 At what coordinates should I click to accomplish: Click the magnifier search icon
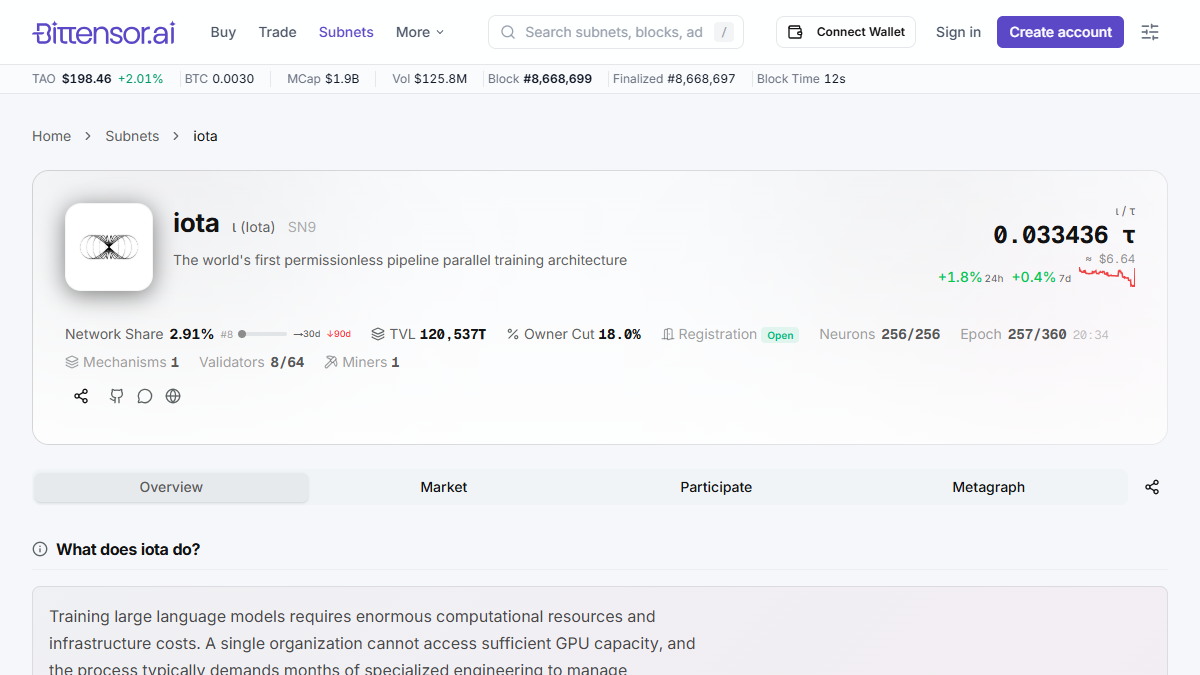508,32
